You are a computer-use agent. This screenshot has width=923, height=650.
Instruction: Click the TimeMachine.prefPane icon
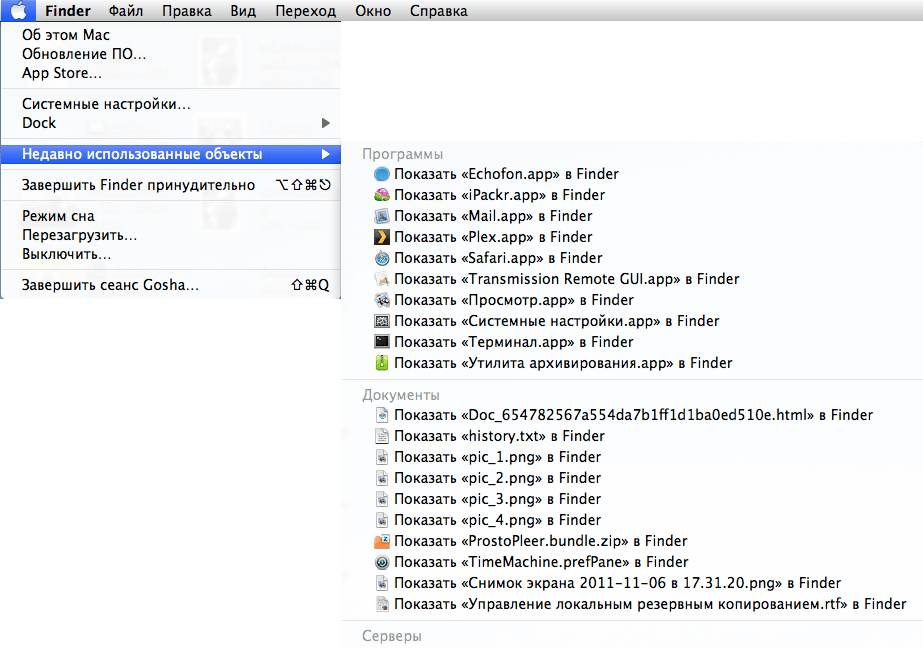[382, 562]
